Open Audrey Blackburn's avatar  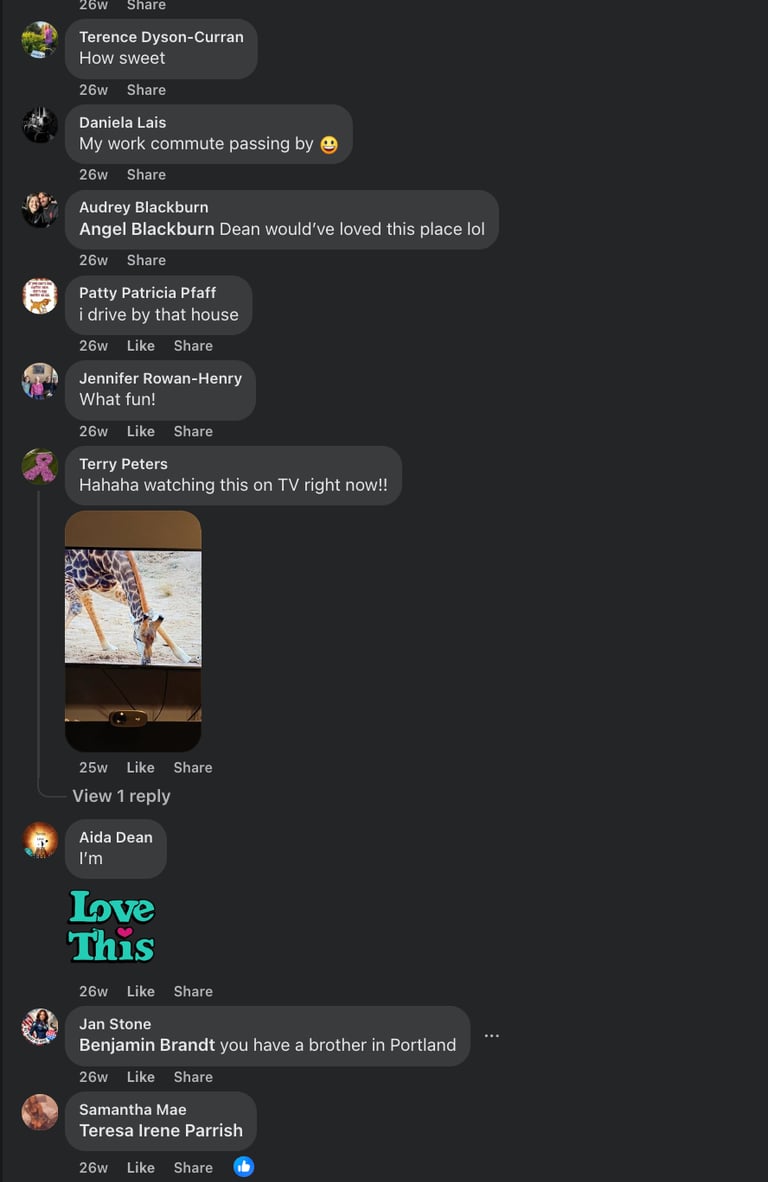click(40, 210)
